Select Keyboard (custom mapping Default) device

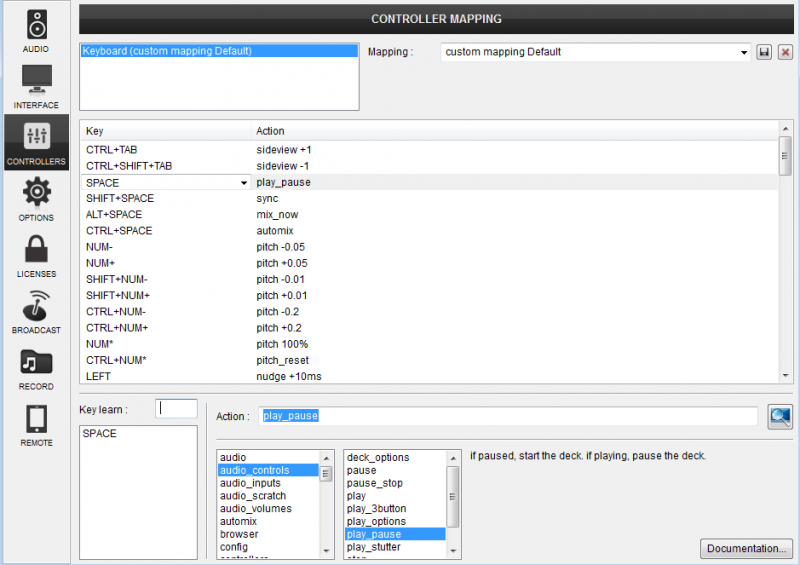[x=167, y=50]
